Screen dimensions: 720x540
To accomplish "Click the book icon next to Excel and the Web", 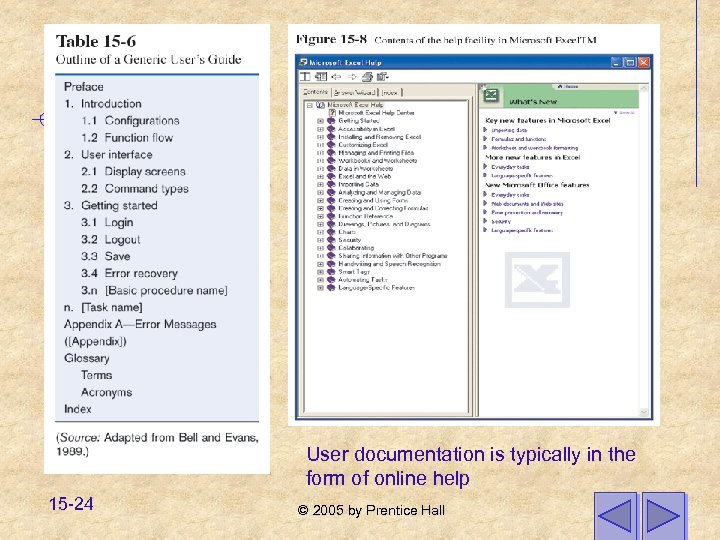I will [331, 176].
